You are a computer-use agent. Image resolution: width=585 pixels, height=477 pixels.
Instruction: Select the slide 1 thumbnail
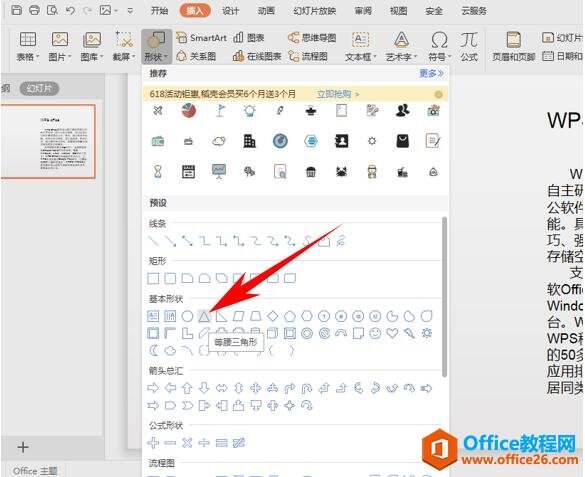point(49,141)
